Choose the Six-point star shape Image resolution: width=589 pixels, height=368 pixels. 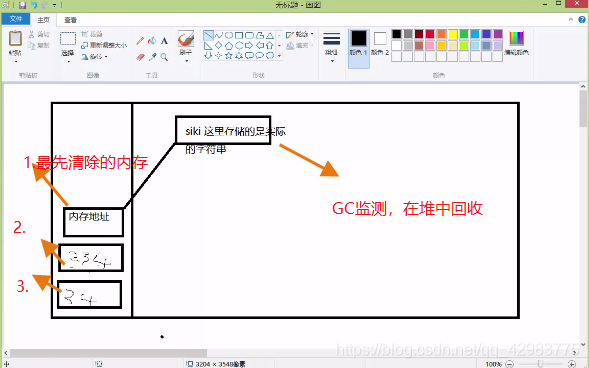[x=239, y=56]
